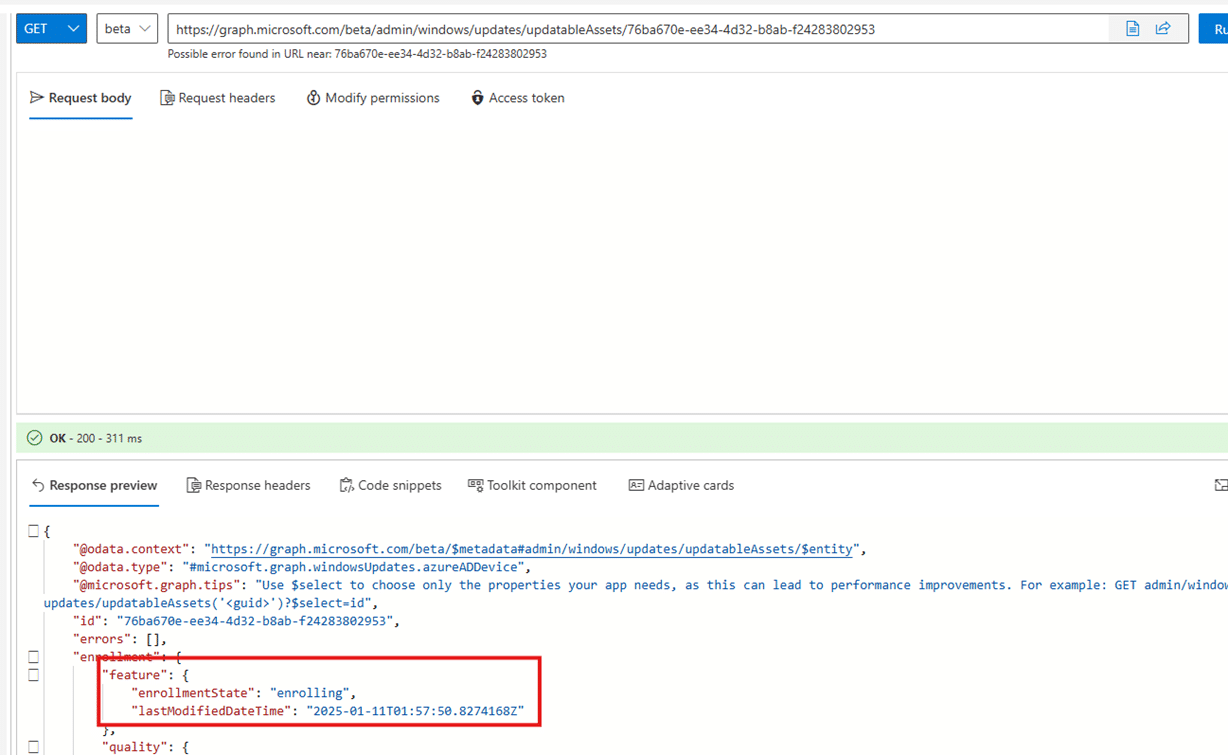Image resolution: width=1228 pixels, height=755 pixels.
Task: Collapse the root JSON object
Action: (x=33, y=531)
